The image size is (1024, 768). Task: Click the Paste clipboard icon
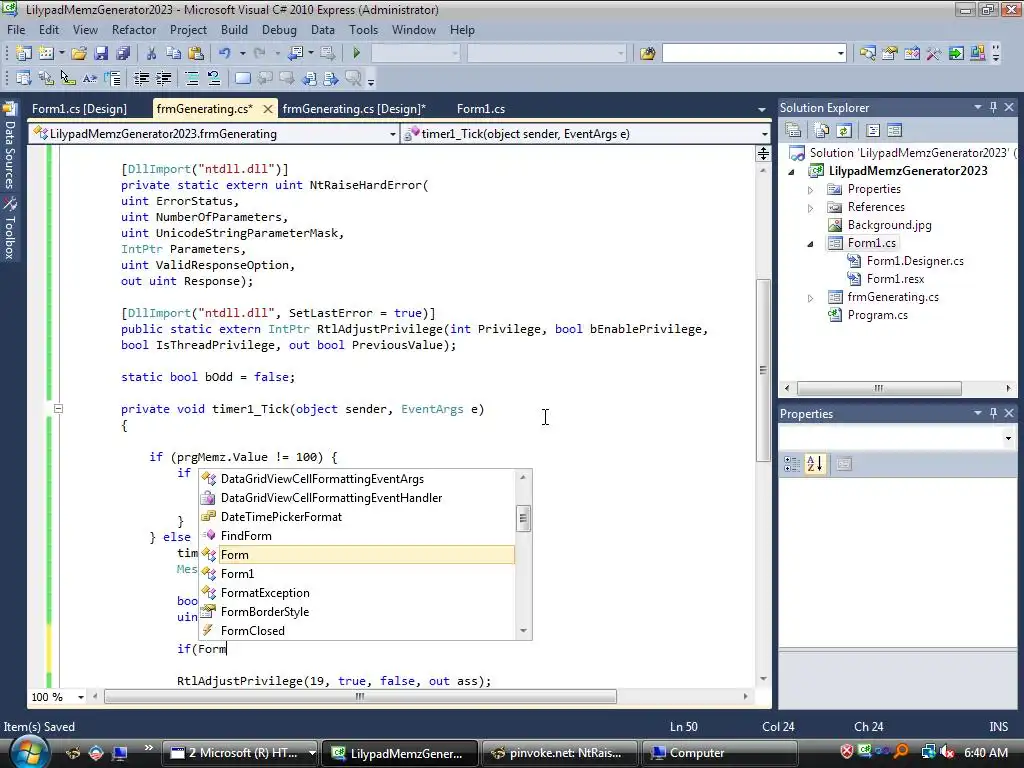tap(195, 53)
